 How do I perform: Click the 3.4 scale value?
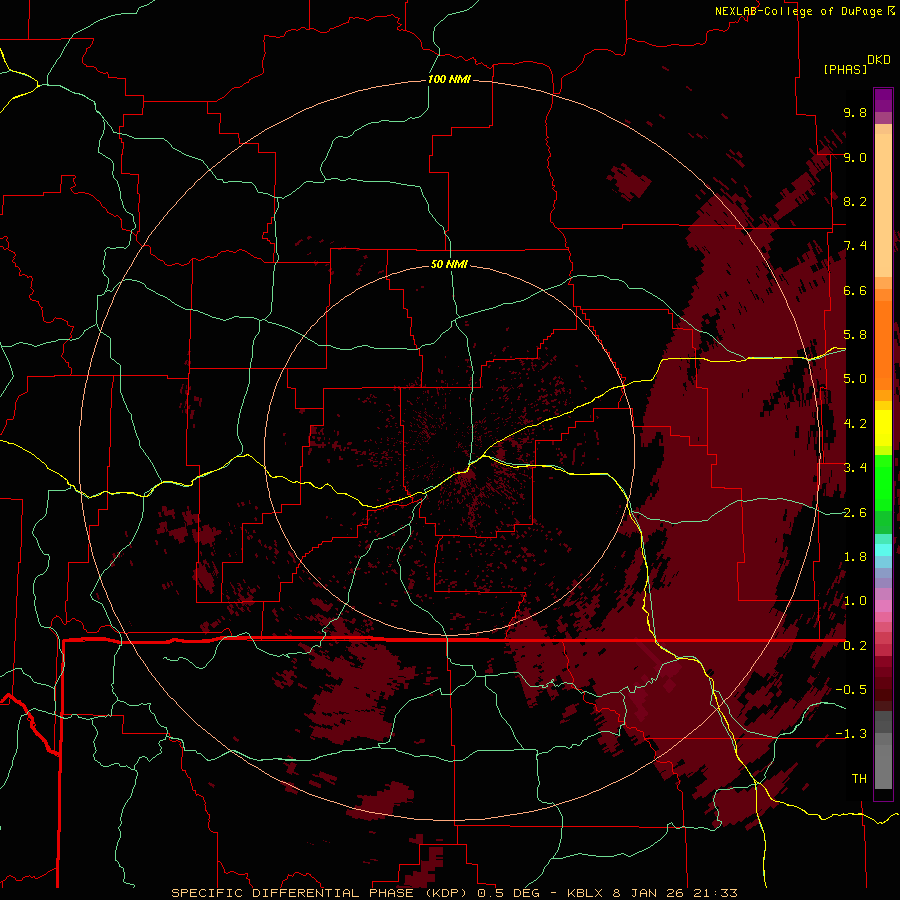(x=855, y=468)
